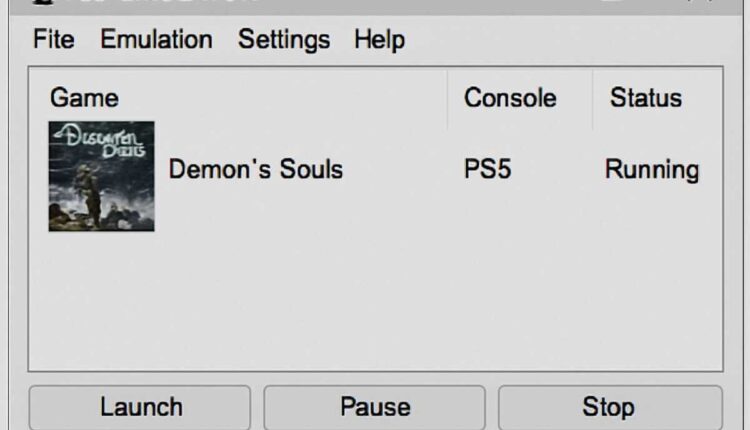Click the window title bar

300,4
